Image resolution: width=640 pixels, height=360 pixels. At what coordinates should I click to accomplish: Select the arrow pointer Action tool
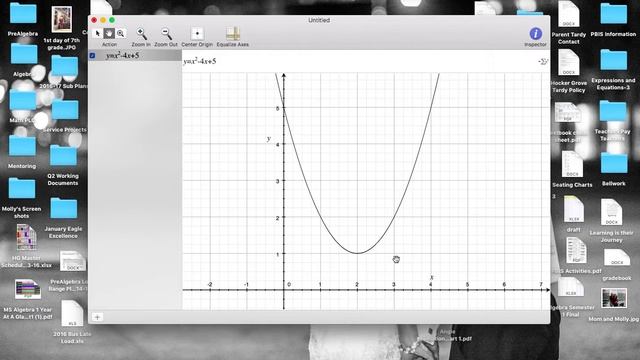(98, 33)
